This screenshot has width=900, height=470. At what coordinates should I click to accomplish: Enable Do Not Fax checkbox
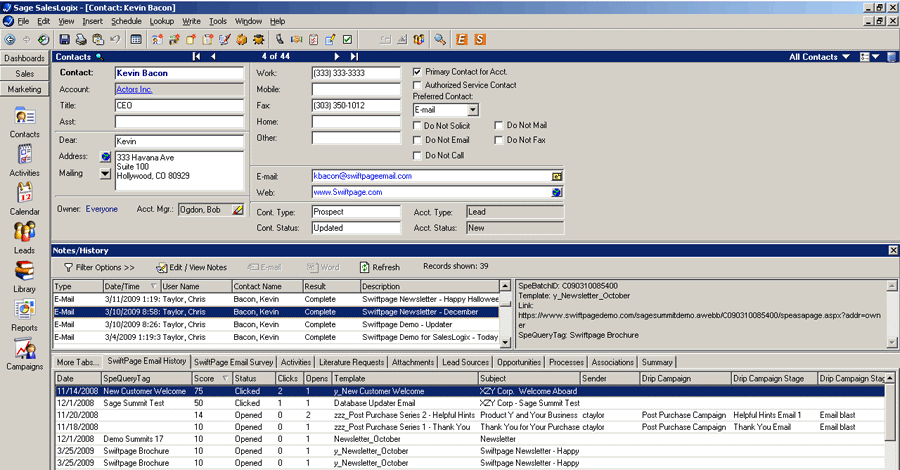(x=499, y=140)
